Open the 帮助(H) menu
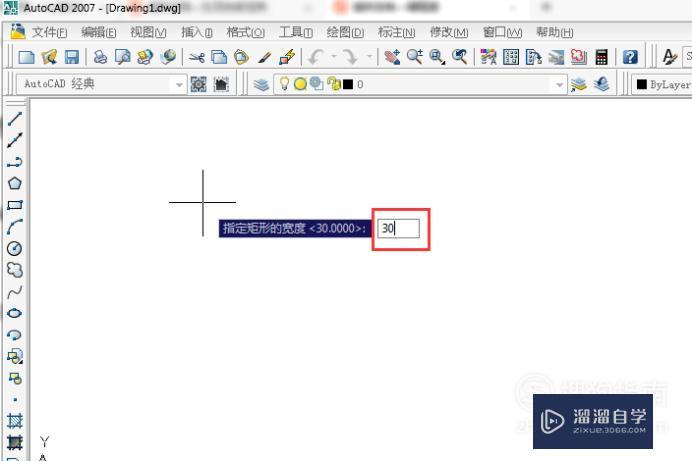 [x=554, y=32]
